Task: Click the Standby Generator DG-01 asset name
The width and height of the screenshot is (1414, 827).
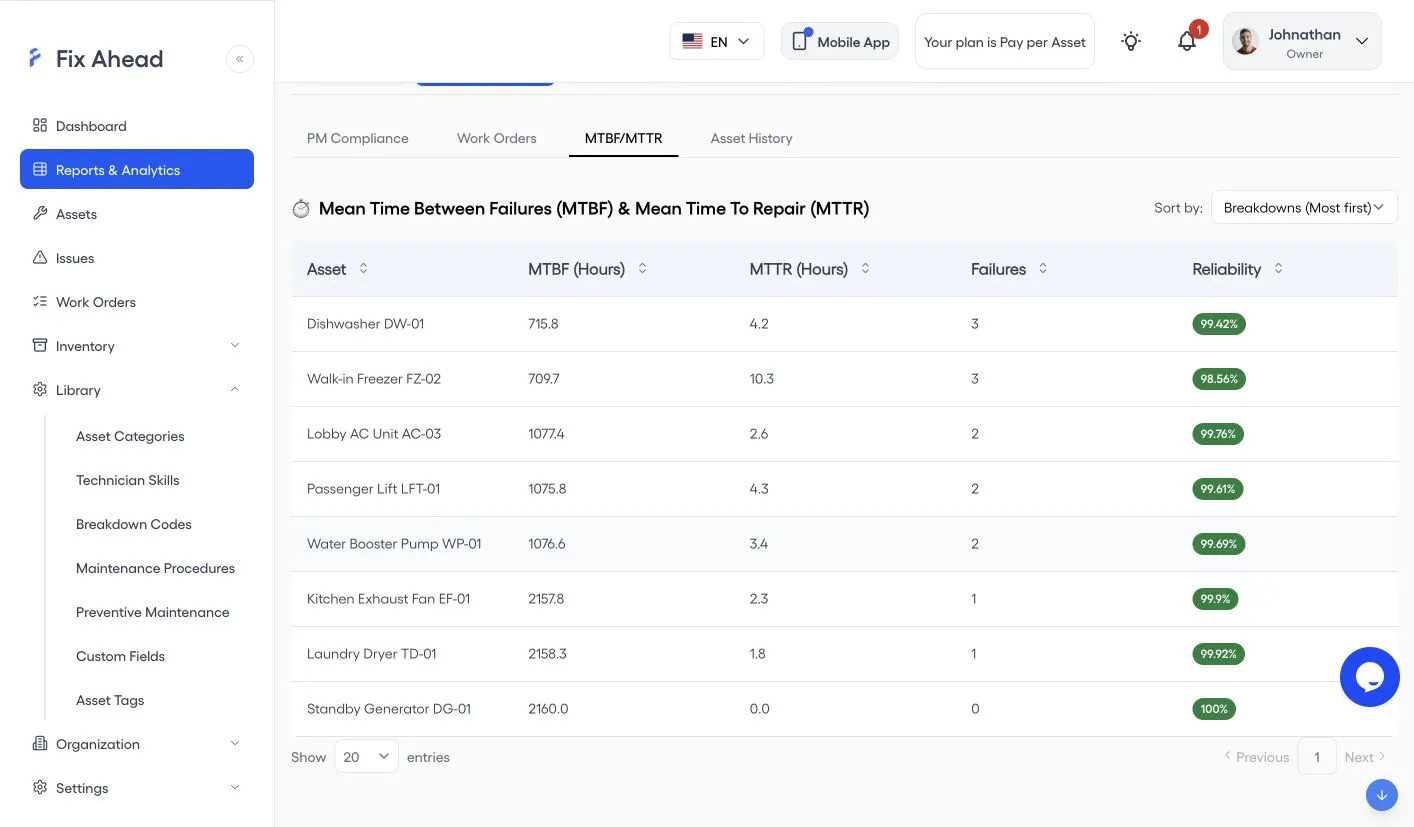Action: (389, 709)
